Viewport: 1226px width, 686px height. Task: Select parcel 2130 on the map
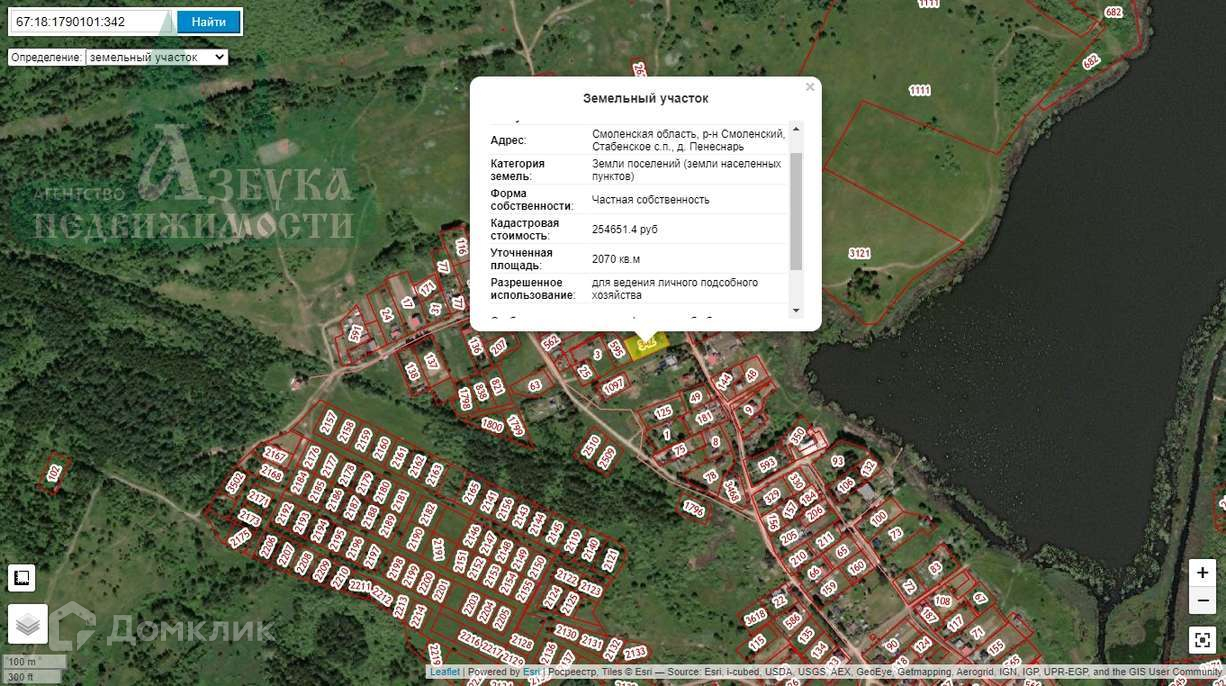(566, 633)
